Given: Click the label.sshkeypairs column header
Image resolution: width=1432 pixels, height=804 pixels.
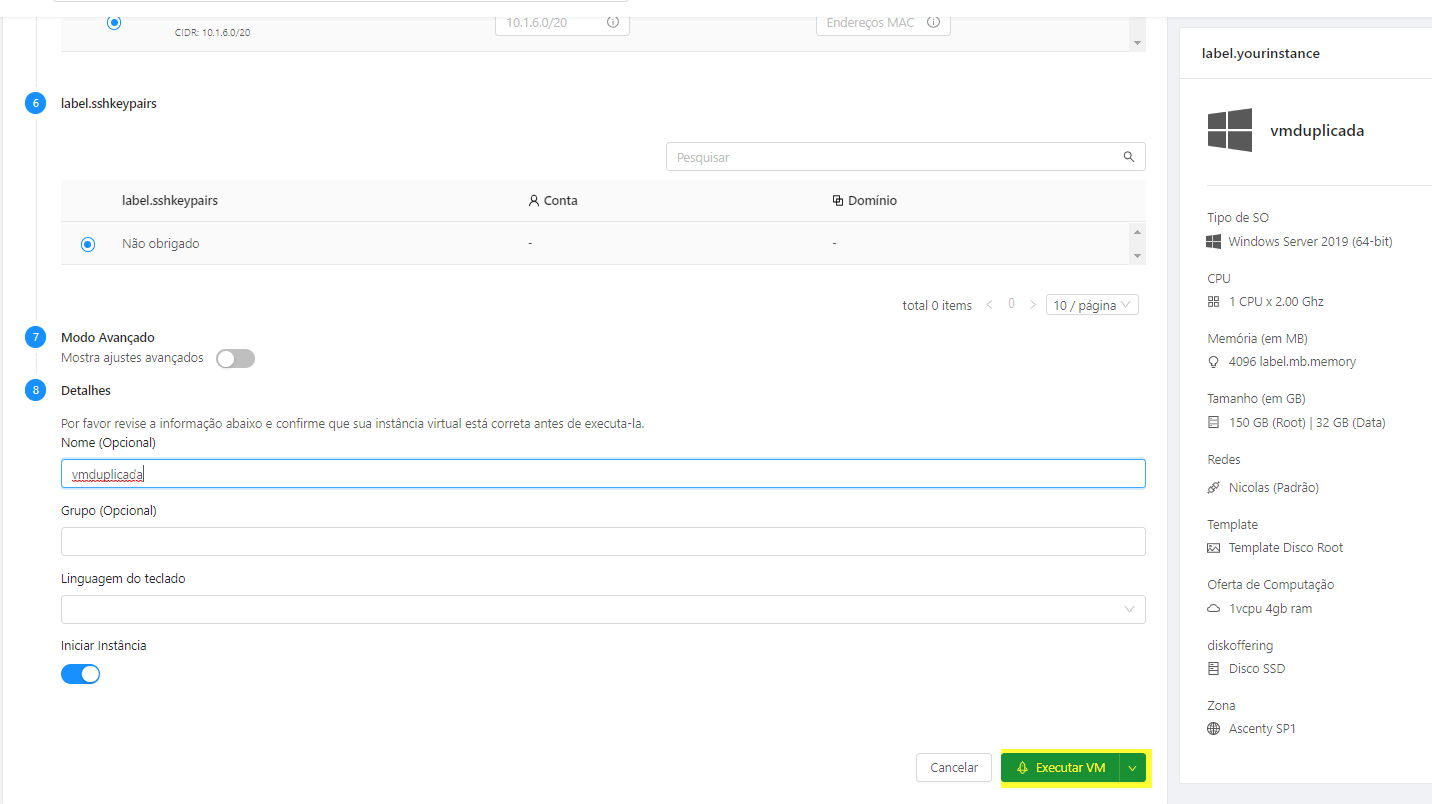Looking at the screenshot, I should [170, 200].
